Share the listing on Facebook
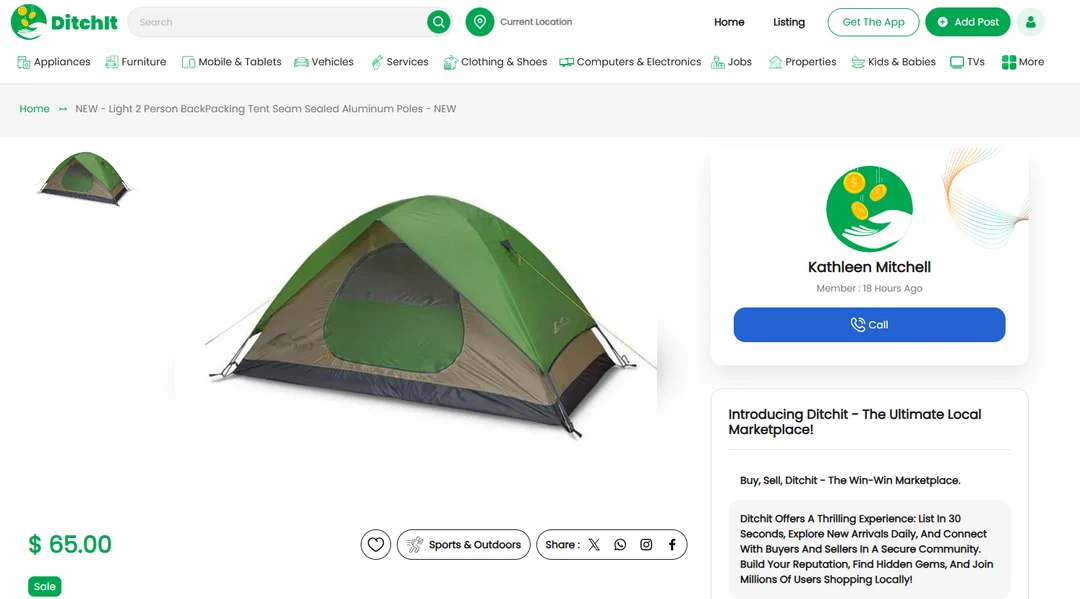The width and height of the screenshot is (1080, 599). point(671,544)
